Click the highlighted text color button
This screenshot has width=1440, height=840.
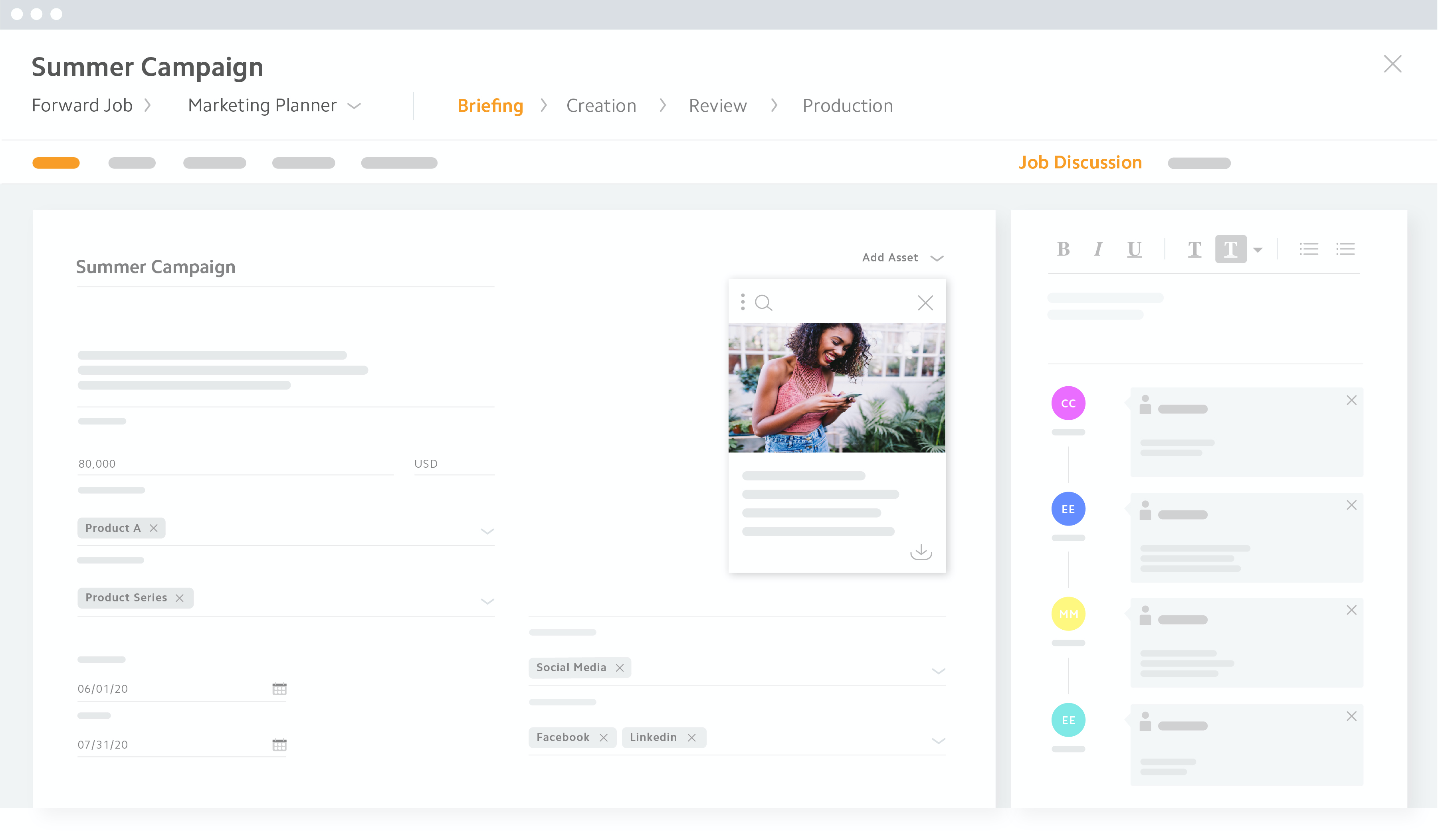tap(1231, 249)
